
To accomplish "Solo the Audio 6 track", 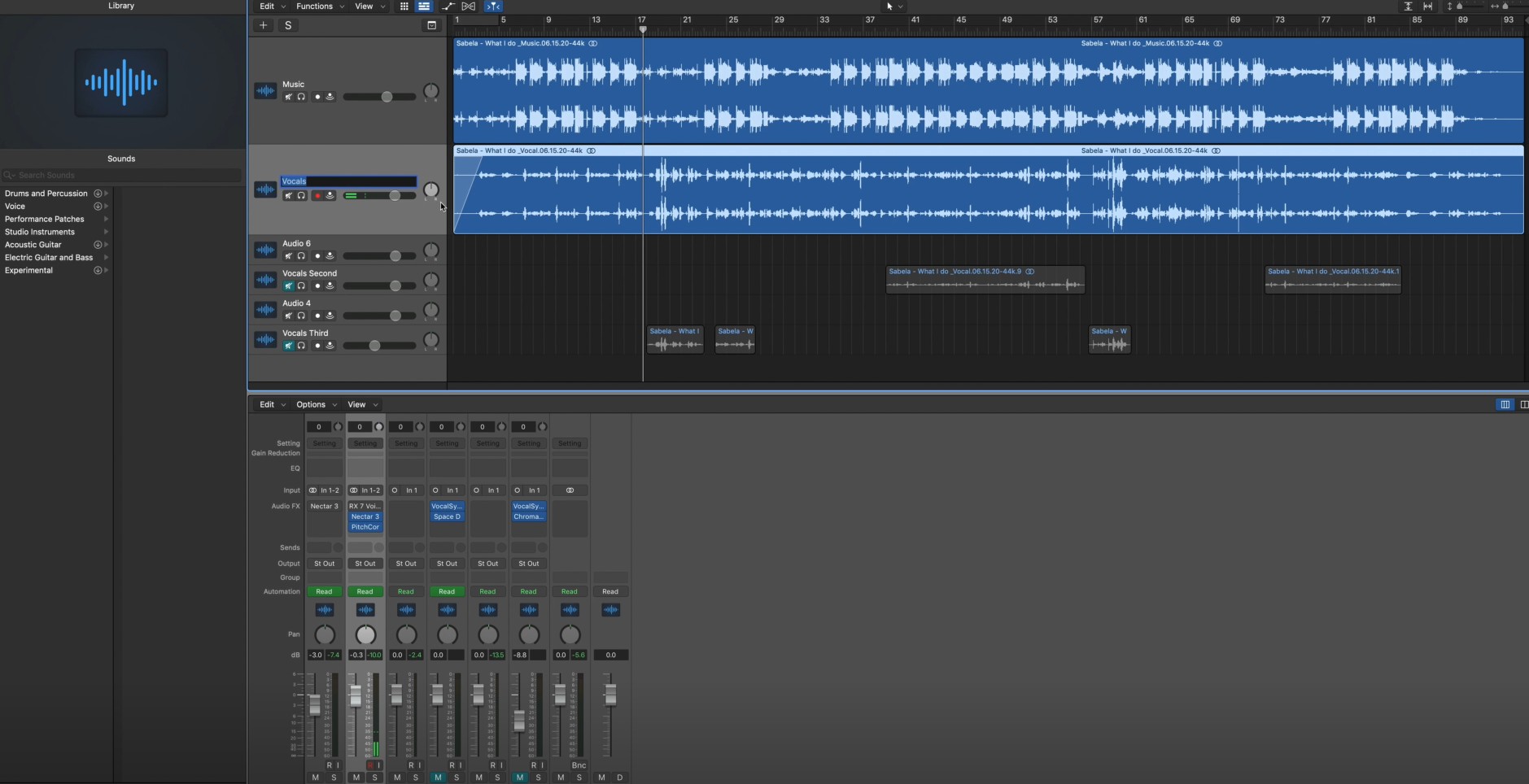I will pyautogui.click(x=301, y=255).
